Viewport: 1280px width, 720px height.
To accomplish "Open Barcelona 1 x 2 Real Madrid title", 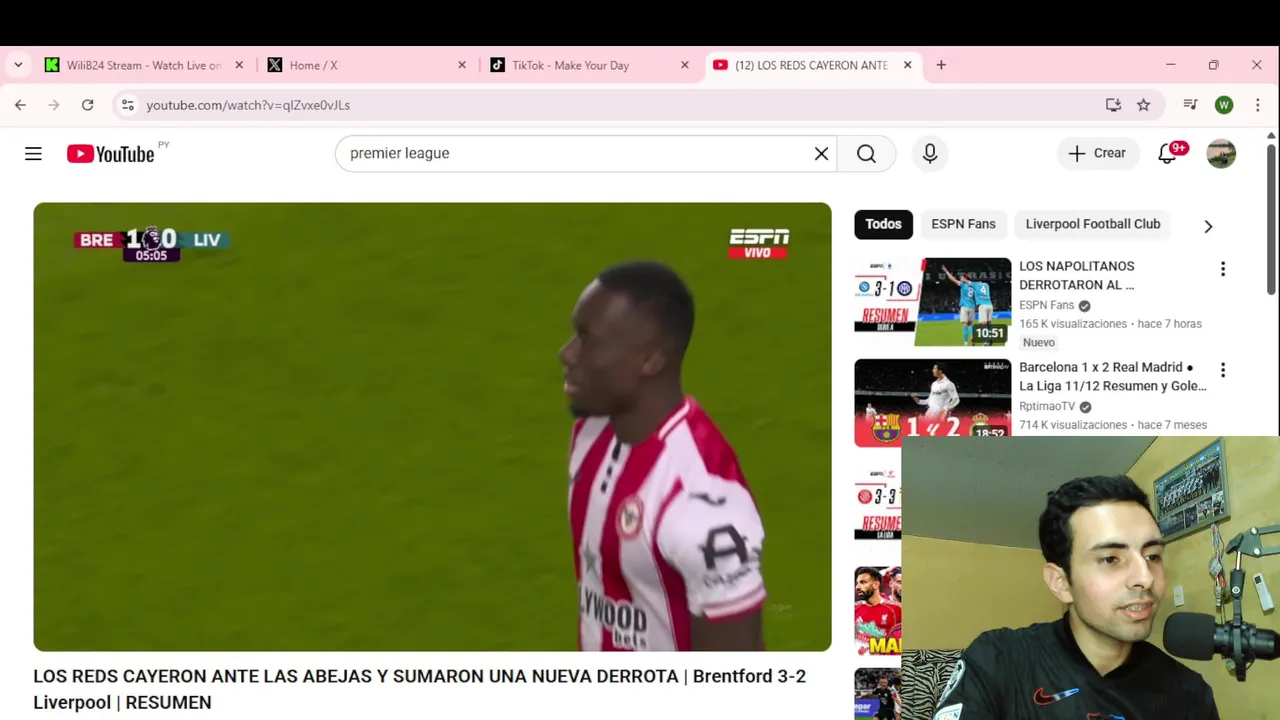I will point(1113,376).
